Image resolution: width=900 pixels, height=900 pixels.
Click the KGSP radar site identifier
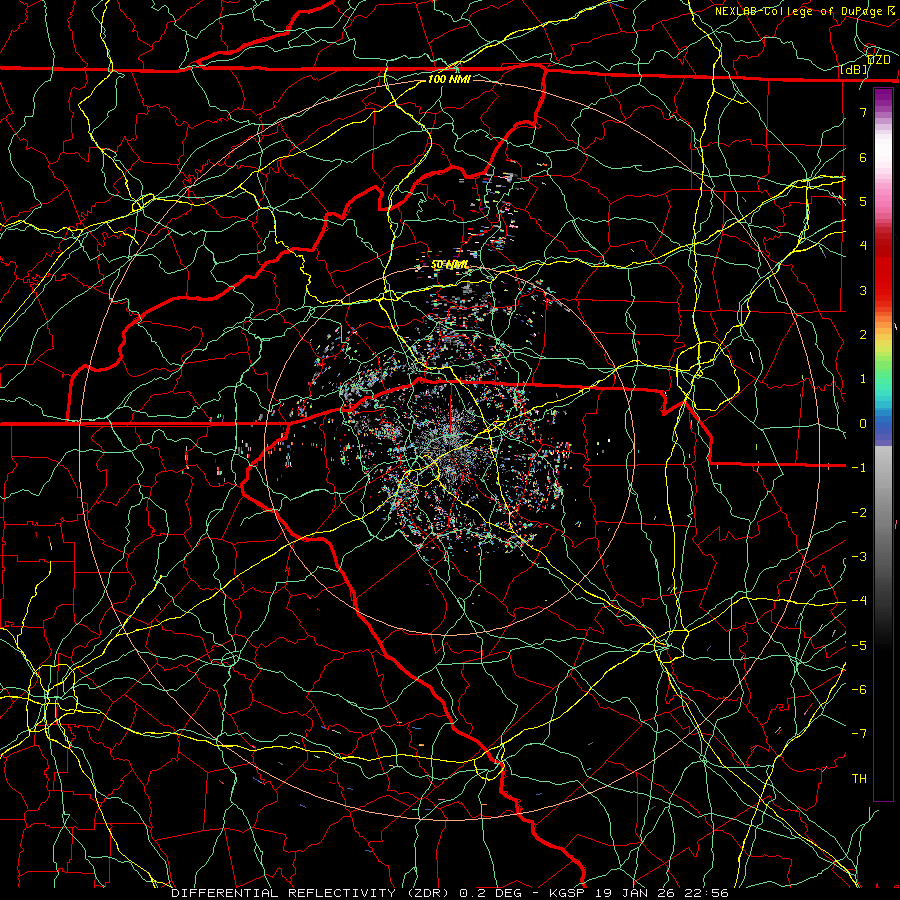pyautogui.click(x=568, y=893)
